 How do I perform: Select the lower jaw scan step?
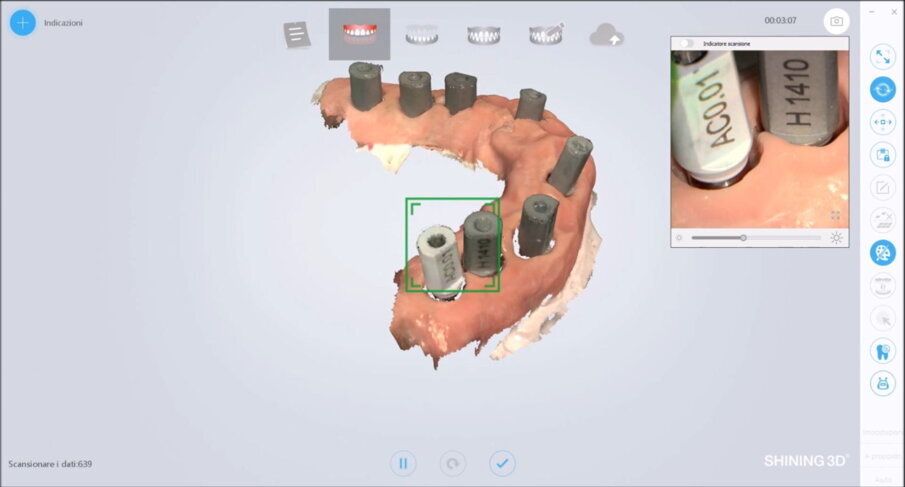coord(422,35)
